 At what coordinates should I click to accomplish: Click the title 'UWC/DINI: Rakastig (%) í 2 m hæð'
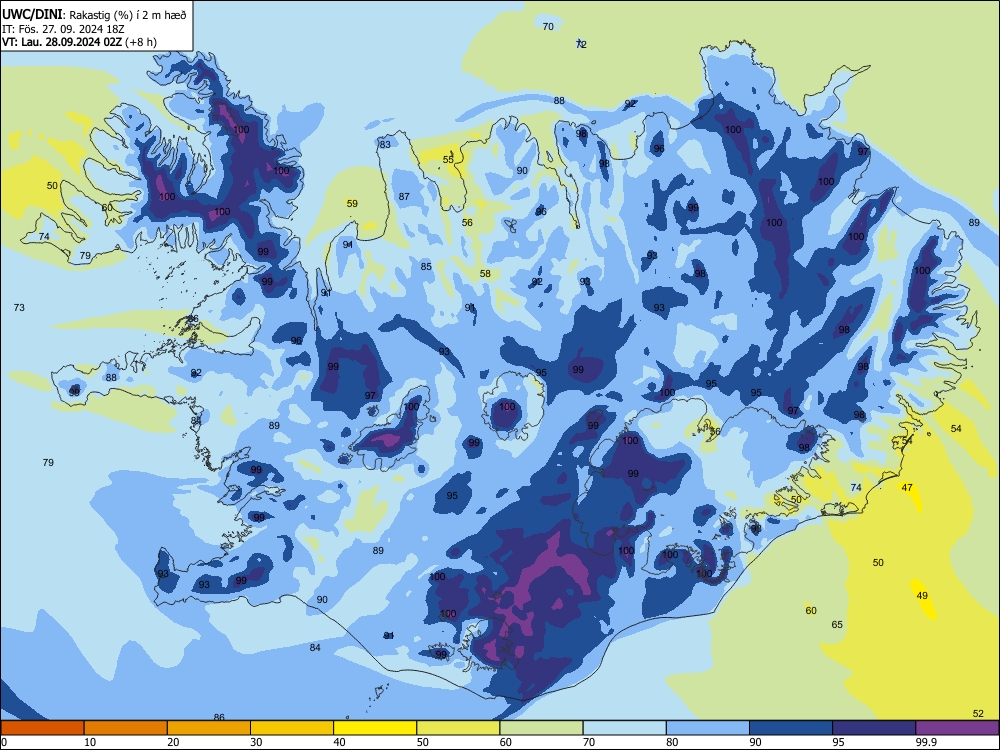coord(94,15)
